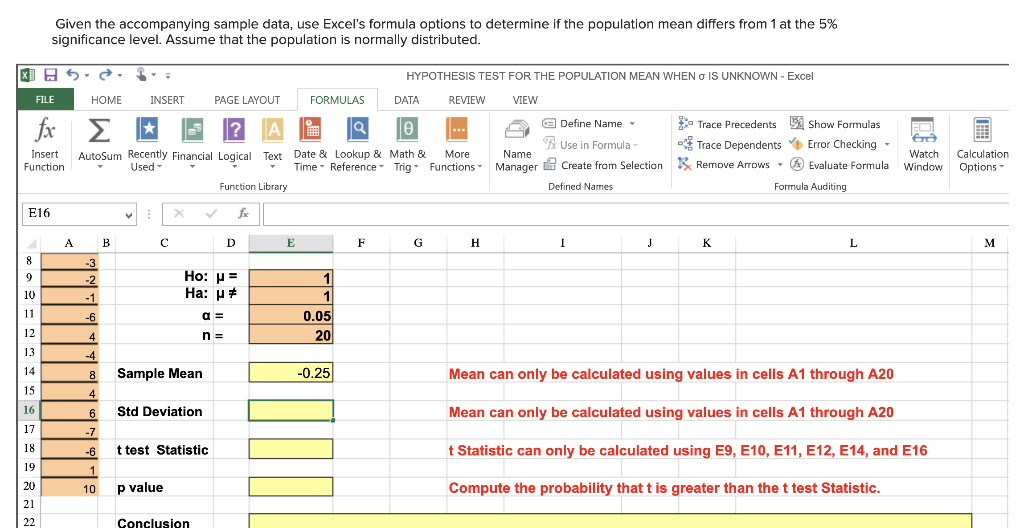Image resolution: width=1024 pixels, height=528 pixels.
Task: Click Trace Dependents
Action: coord(729,144)
